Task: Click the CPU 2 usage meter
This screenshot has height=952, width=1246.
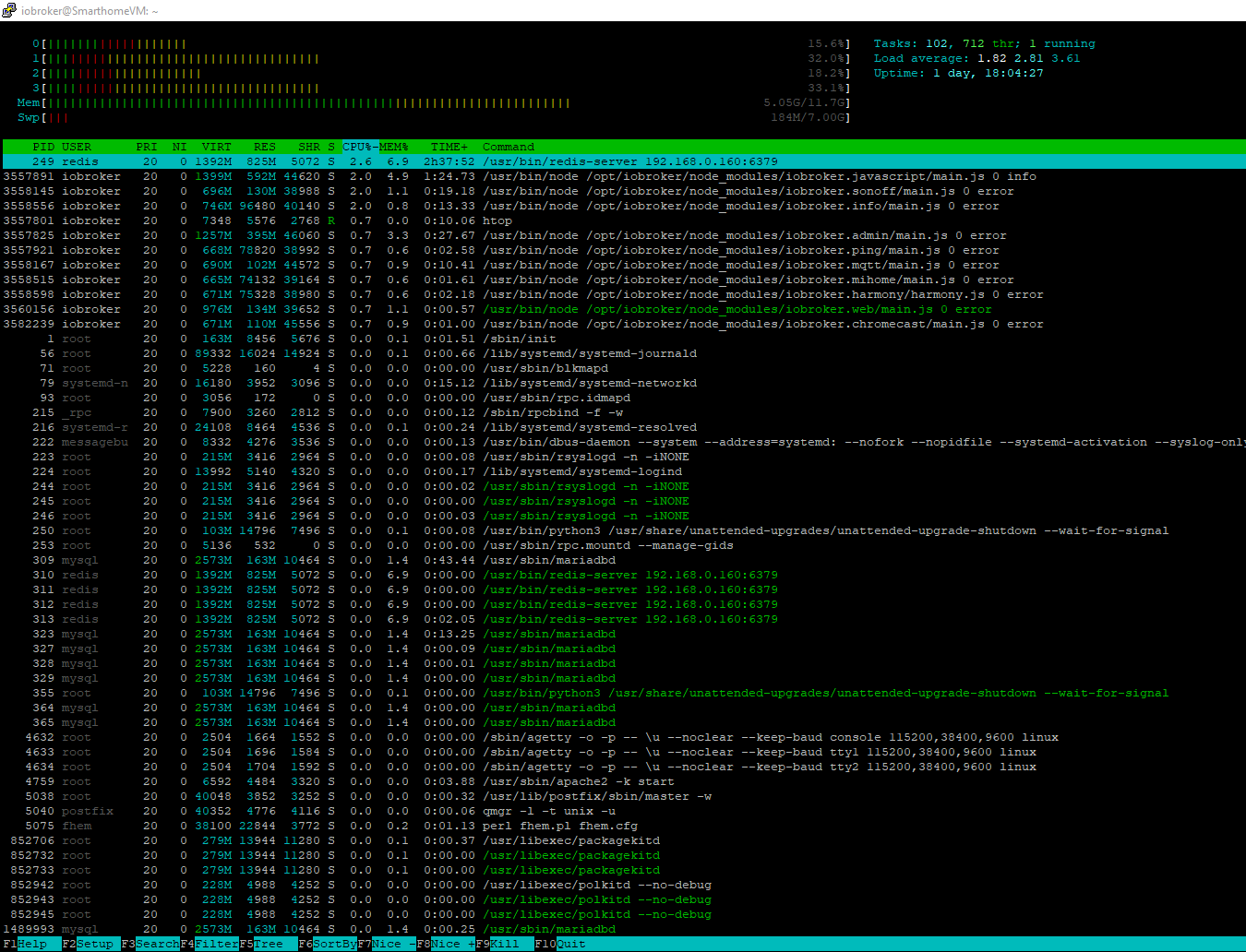Action: (x=442, y=73)
